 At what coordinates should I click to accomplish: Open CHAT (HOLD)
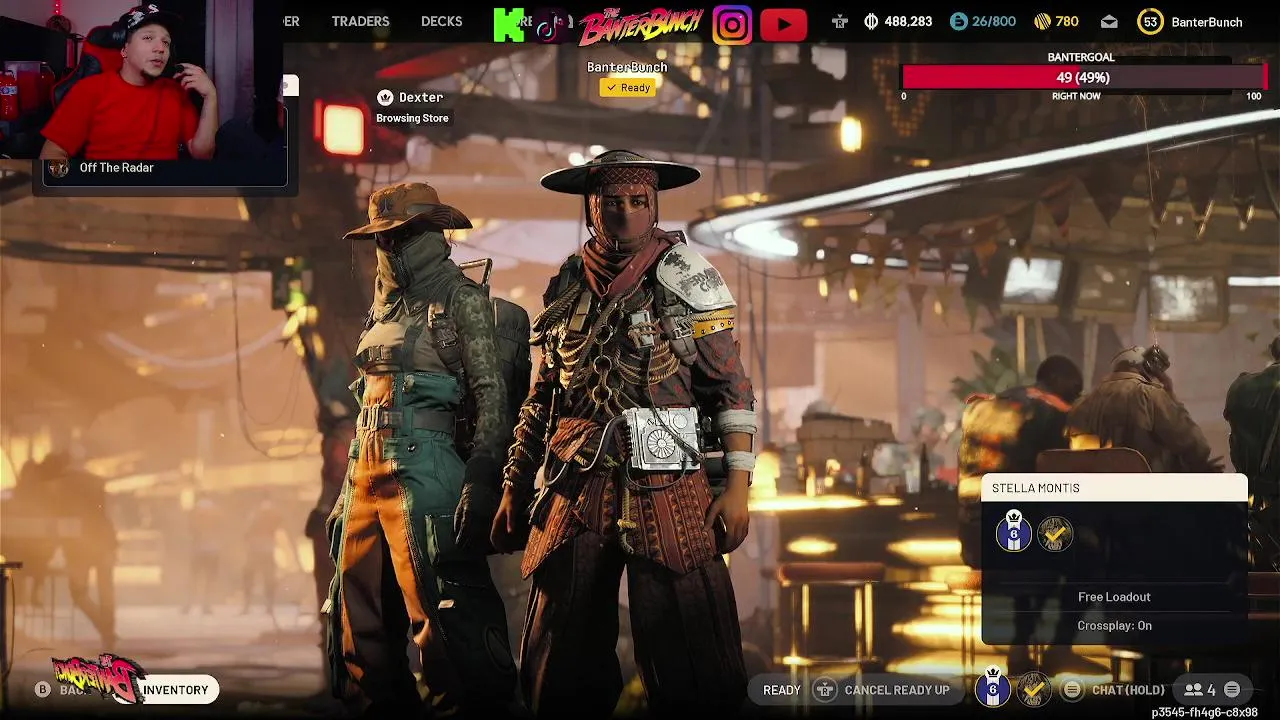(x=1128, y=690)
